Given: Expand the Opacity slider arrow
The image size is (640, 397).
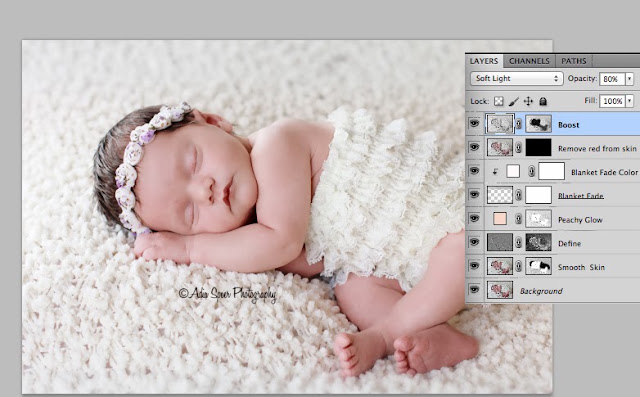Looking at the screenshot, I should coord(630,79).
